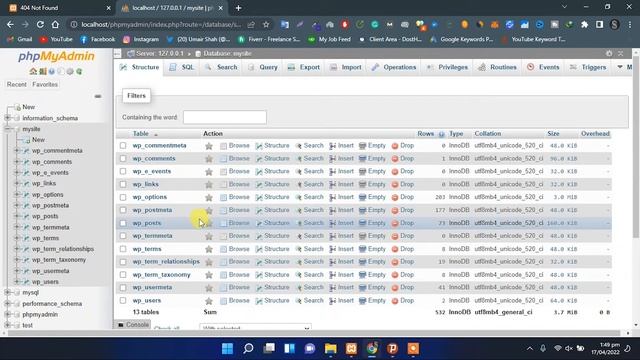Collapse the mysite database node
The width and height of the screenshot is (640, 360).
click(7, 129)
